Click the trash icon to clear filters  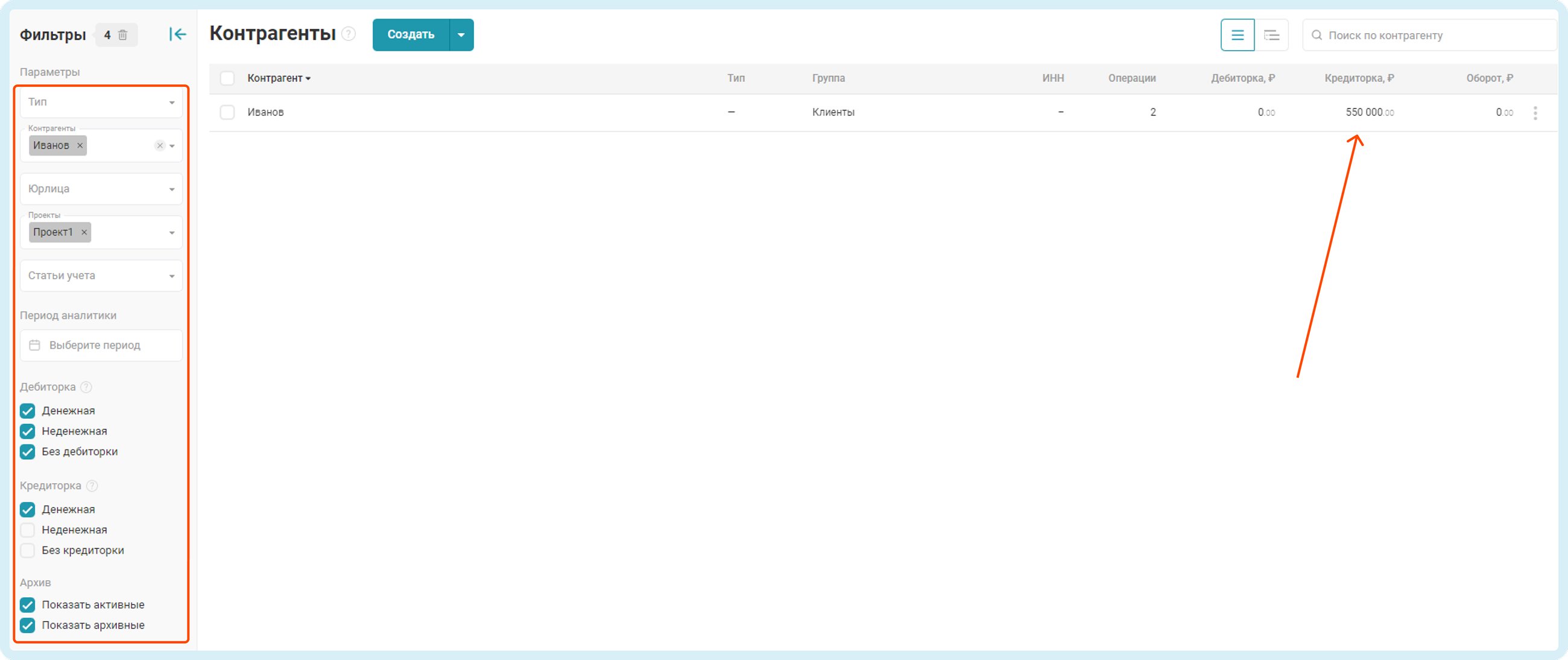point(123,35)
